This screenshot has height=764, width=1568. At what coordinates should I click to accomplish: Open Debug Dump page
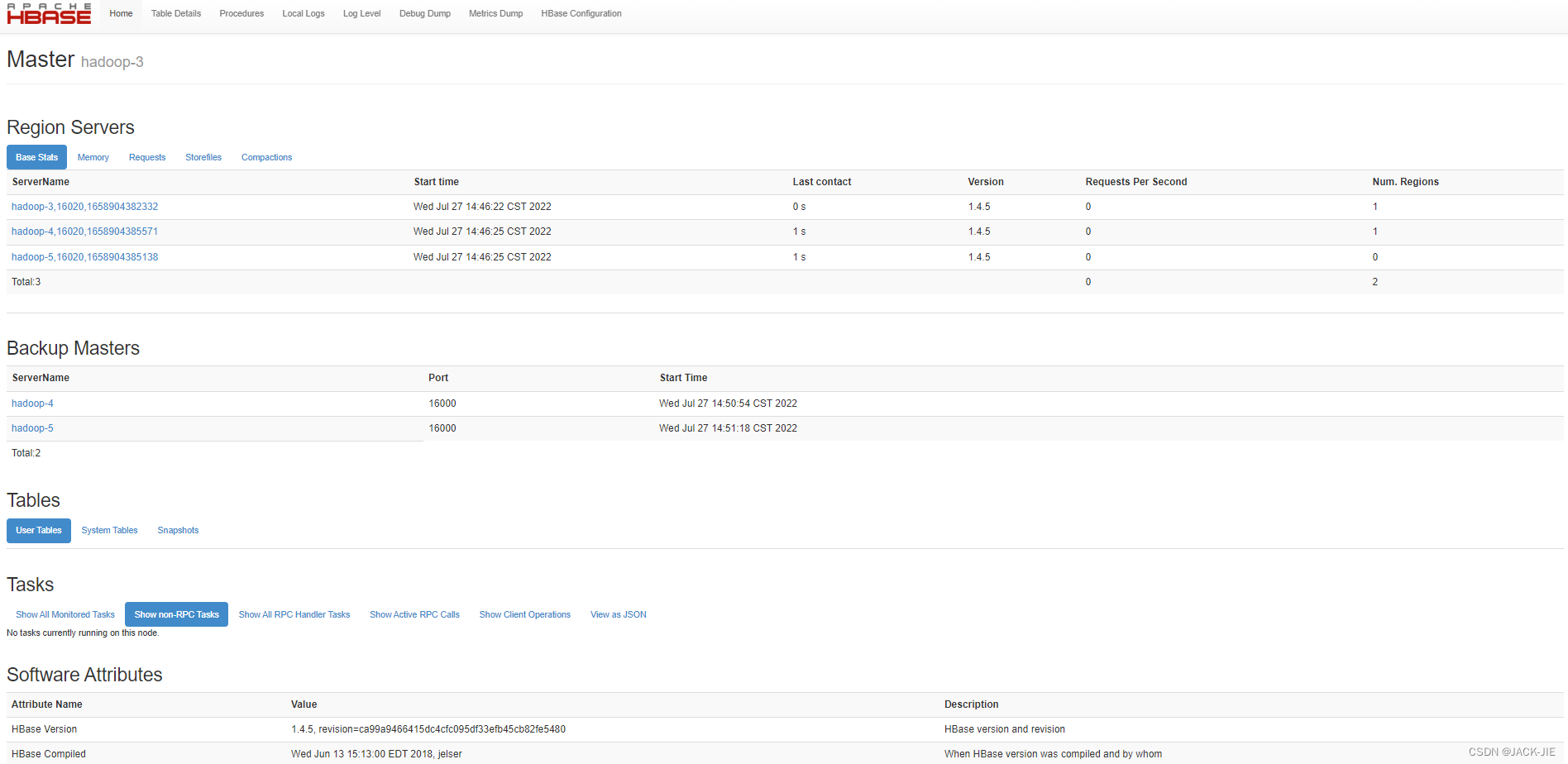click(x=425, y=13)
